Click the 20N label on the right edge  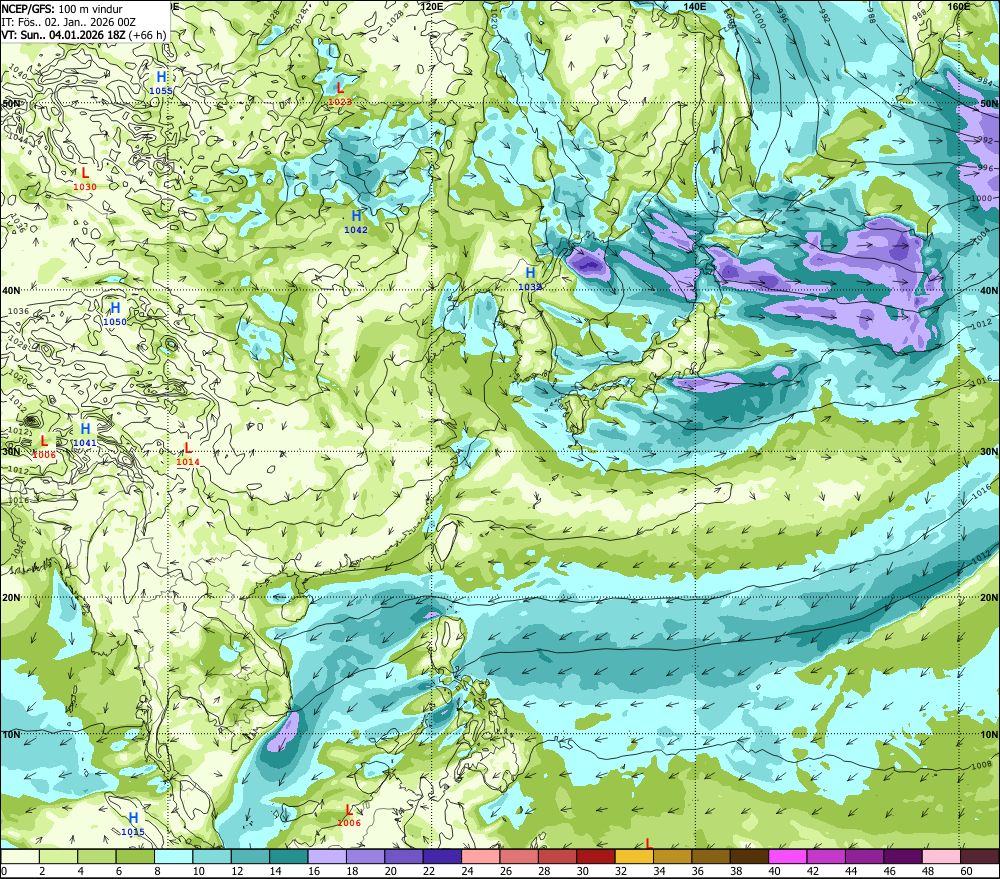click(989, 597)
